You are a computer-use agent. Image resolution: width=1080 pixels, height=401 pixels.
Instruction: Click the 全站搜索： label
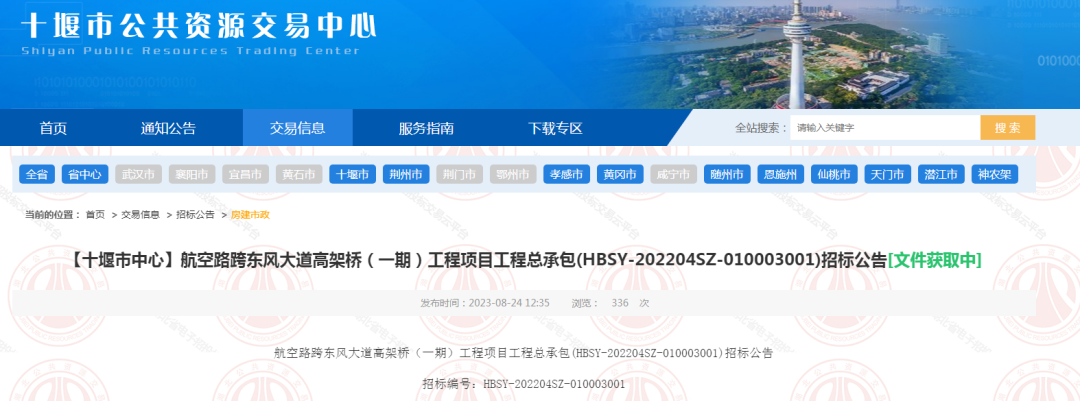click(x=761, y=128)
